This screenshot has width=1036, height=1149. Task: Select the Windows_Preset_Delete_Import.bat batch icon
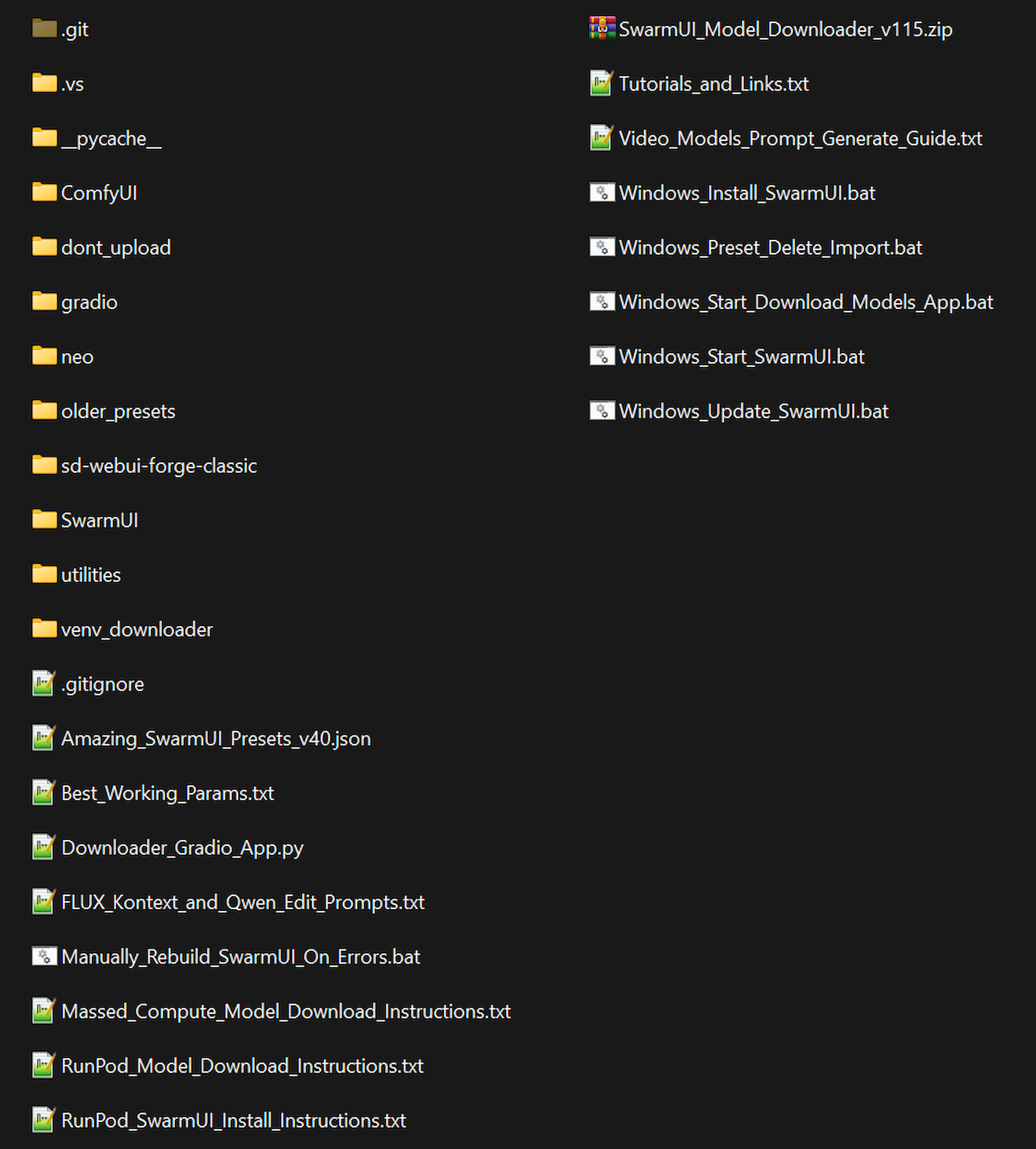click(602, 247)
